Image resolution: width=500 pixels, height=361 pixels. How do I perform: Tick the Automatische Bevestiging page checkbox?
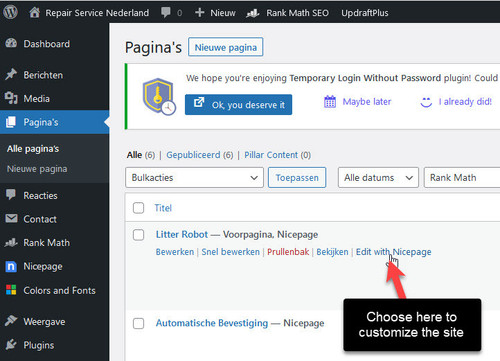click(x=138, y=323)
